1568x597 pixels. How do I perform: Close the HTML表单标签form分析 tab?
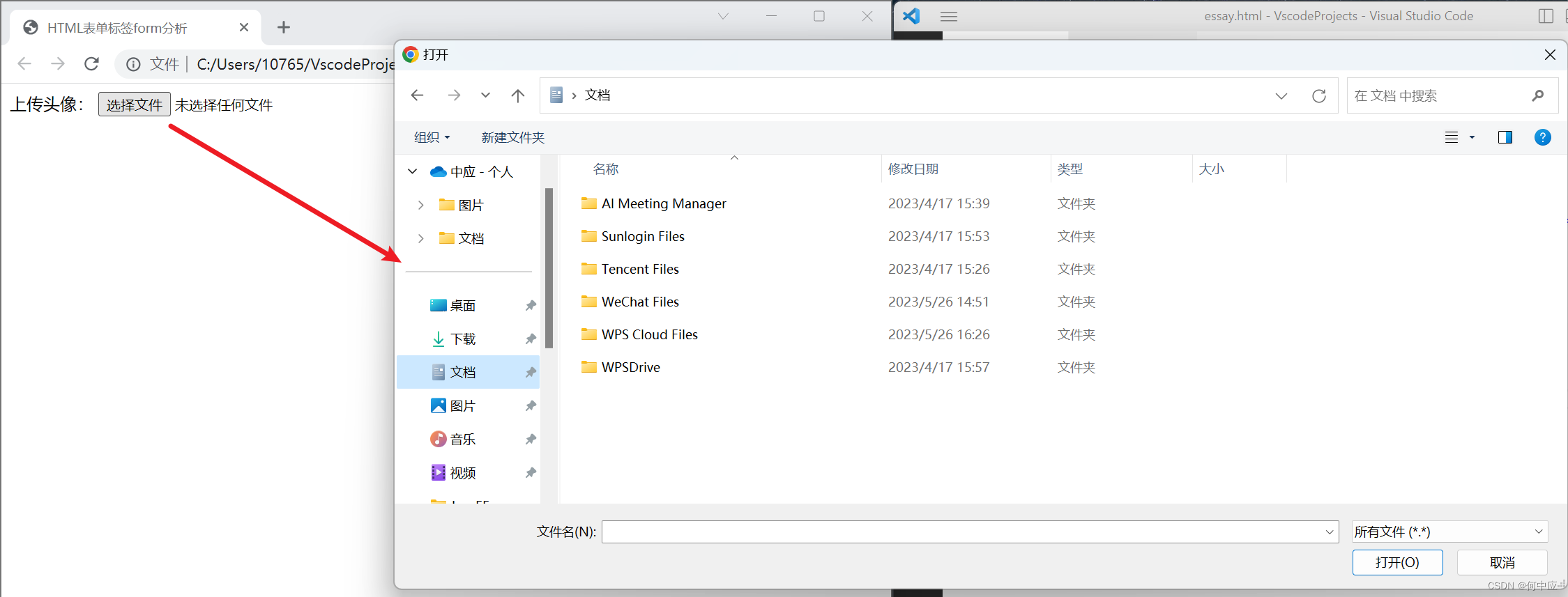tap(244, 27)
